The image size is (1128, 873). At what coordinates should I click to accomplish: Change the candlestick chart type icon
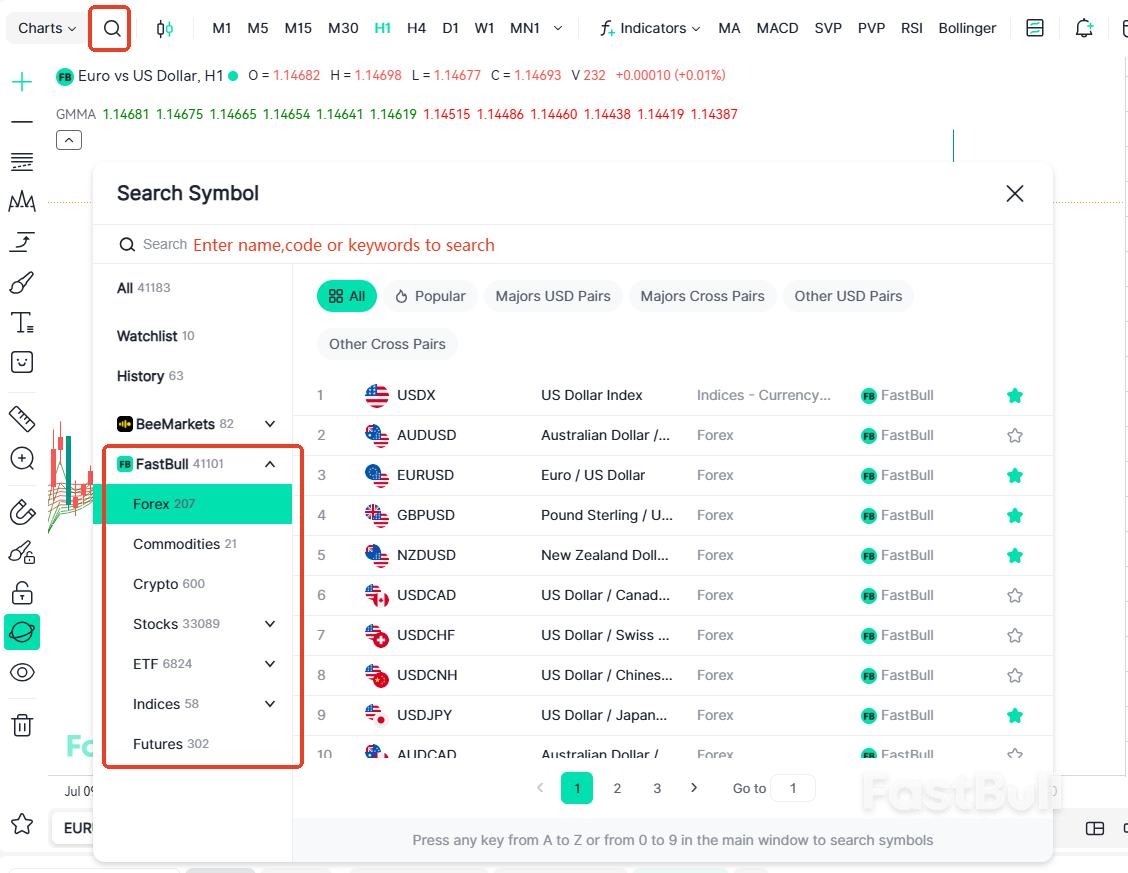coord(165,29)
